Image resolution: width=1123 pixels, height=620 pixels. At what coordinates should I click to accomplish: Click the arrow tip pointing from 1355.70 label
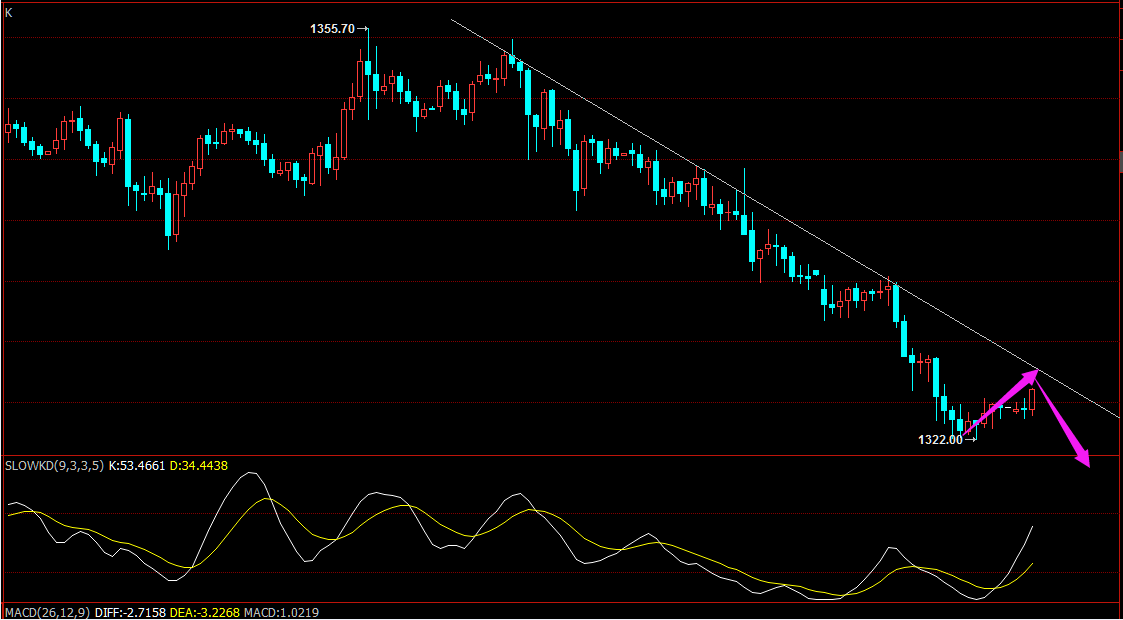click(366, 29)
